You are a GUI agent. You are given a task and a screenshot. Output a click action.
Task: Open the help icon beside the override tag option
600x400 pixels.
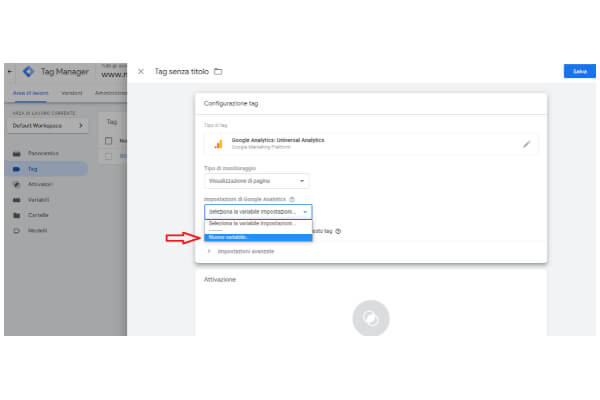tap(338, 231)
